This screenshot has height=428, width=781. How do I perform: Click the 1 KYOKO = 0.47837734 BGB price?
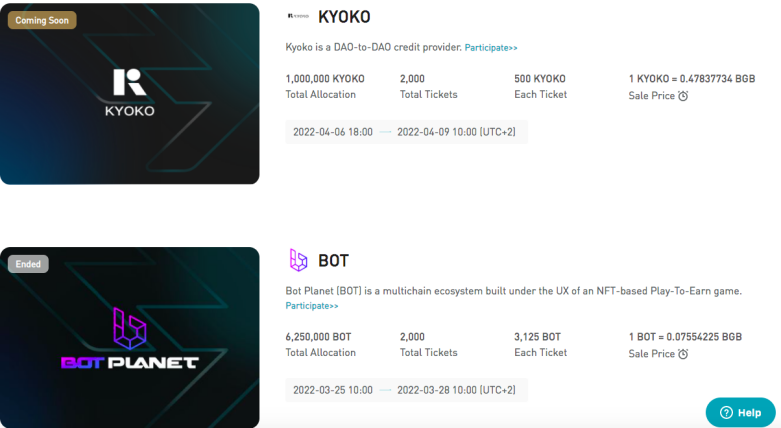[692, 79]
